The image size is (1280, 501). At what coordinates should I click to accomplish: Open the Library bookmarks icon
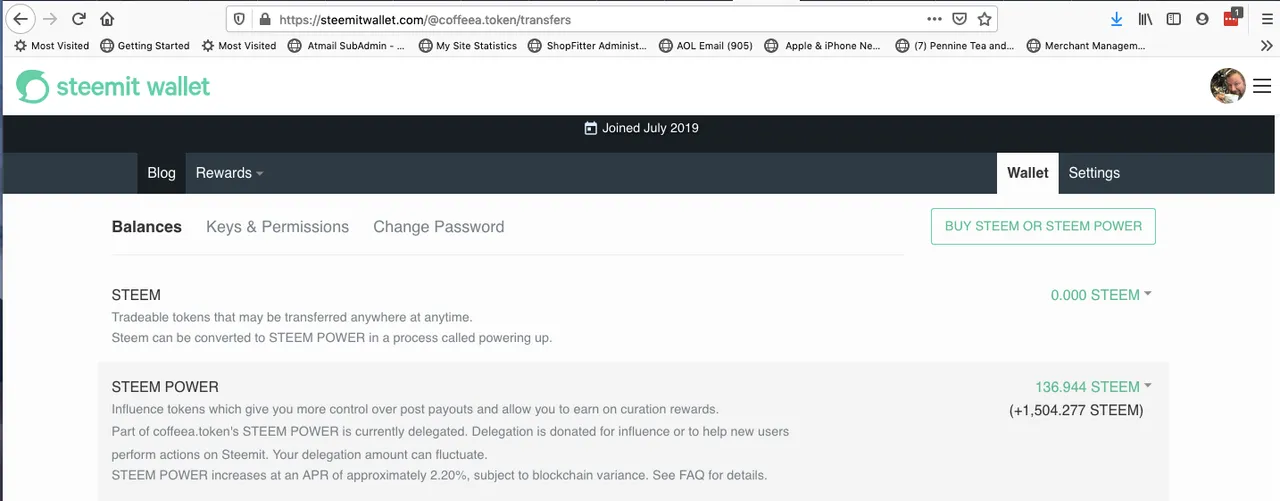pyautogui.click(x=1146, y=19)
